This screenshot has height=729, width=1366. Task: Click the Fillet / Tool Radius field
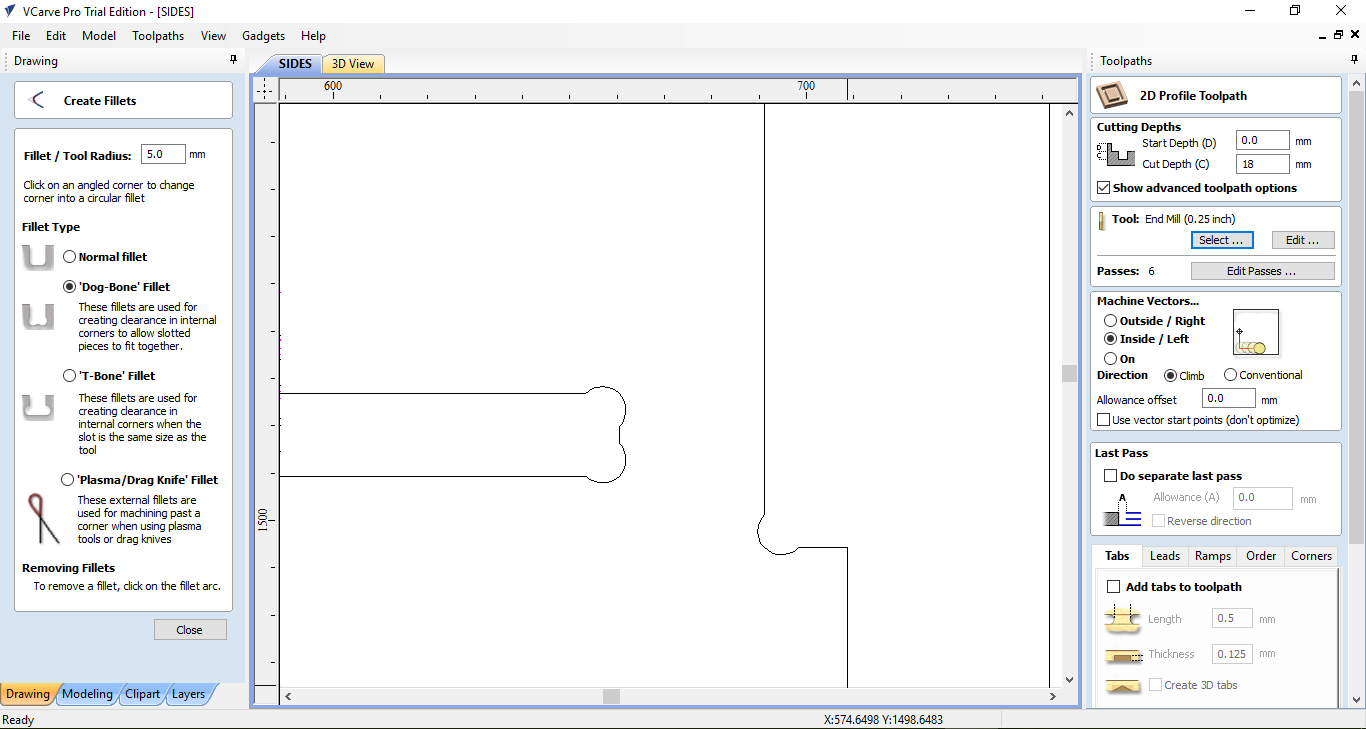pos(163,155)
